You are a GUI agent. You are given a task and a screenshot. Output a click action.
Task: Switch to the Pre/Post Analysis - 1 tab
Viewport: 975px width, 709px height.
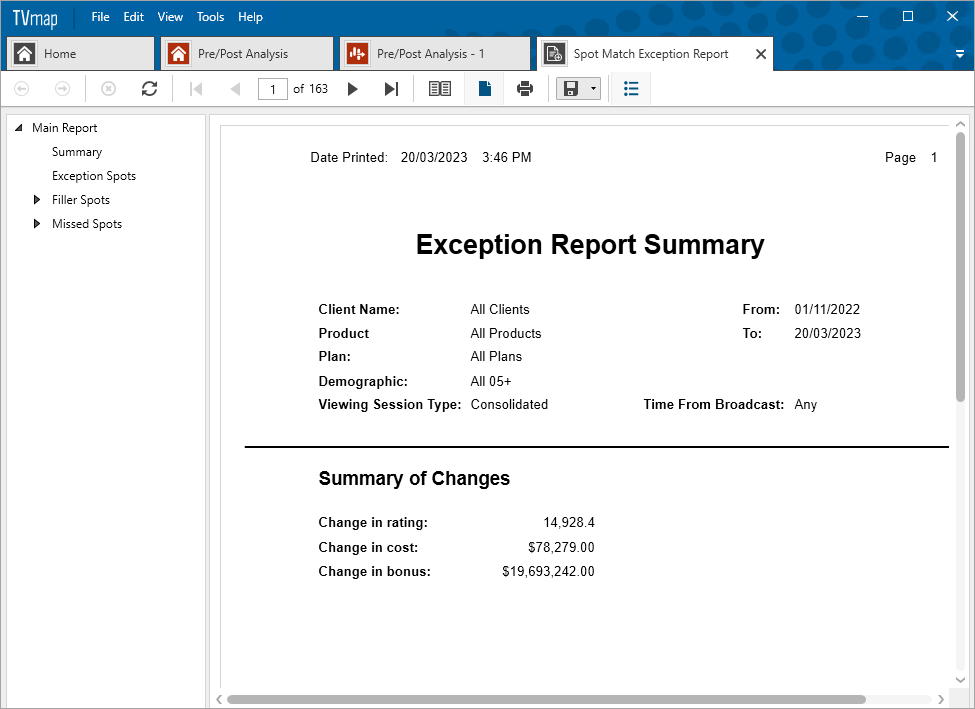tap(435, 54)
